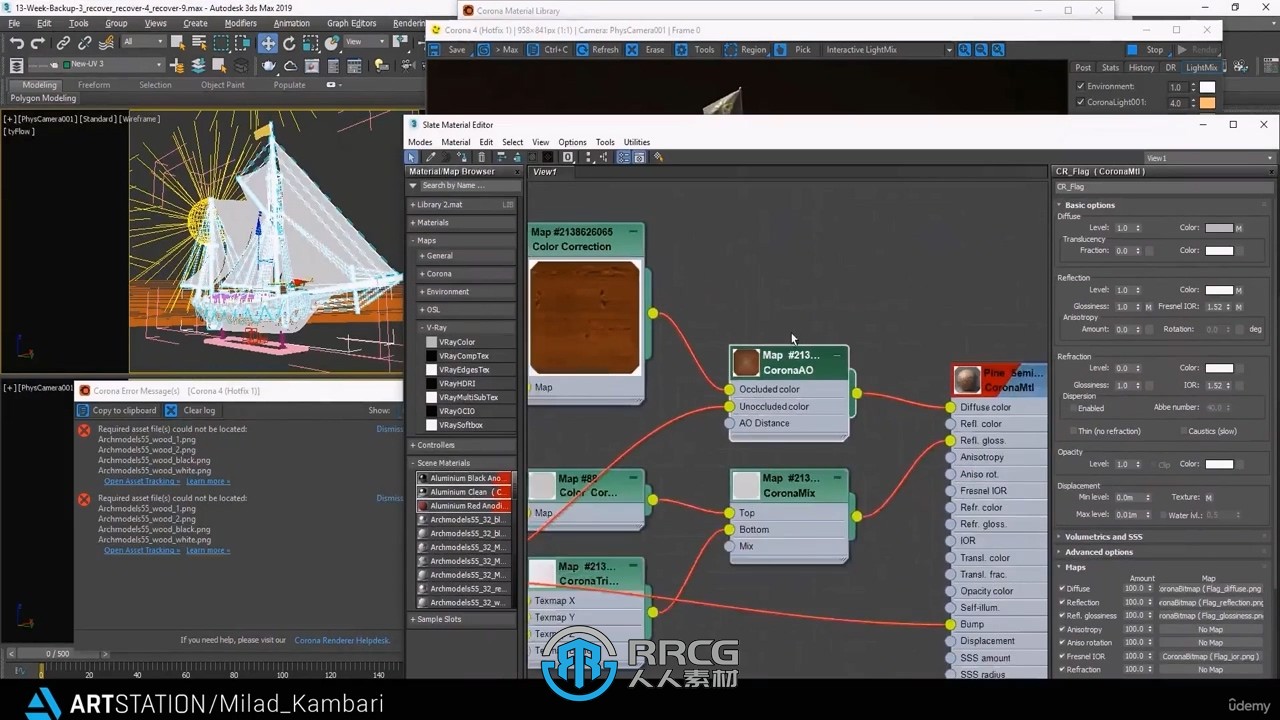Screen dimensions: 1280x720
Task: Toggle the Parameter Editor panel icon
Action: (x=639, y=157)
